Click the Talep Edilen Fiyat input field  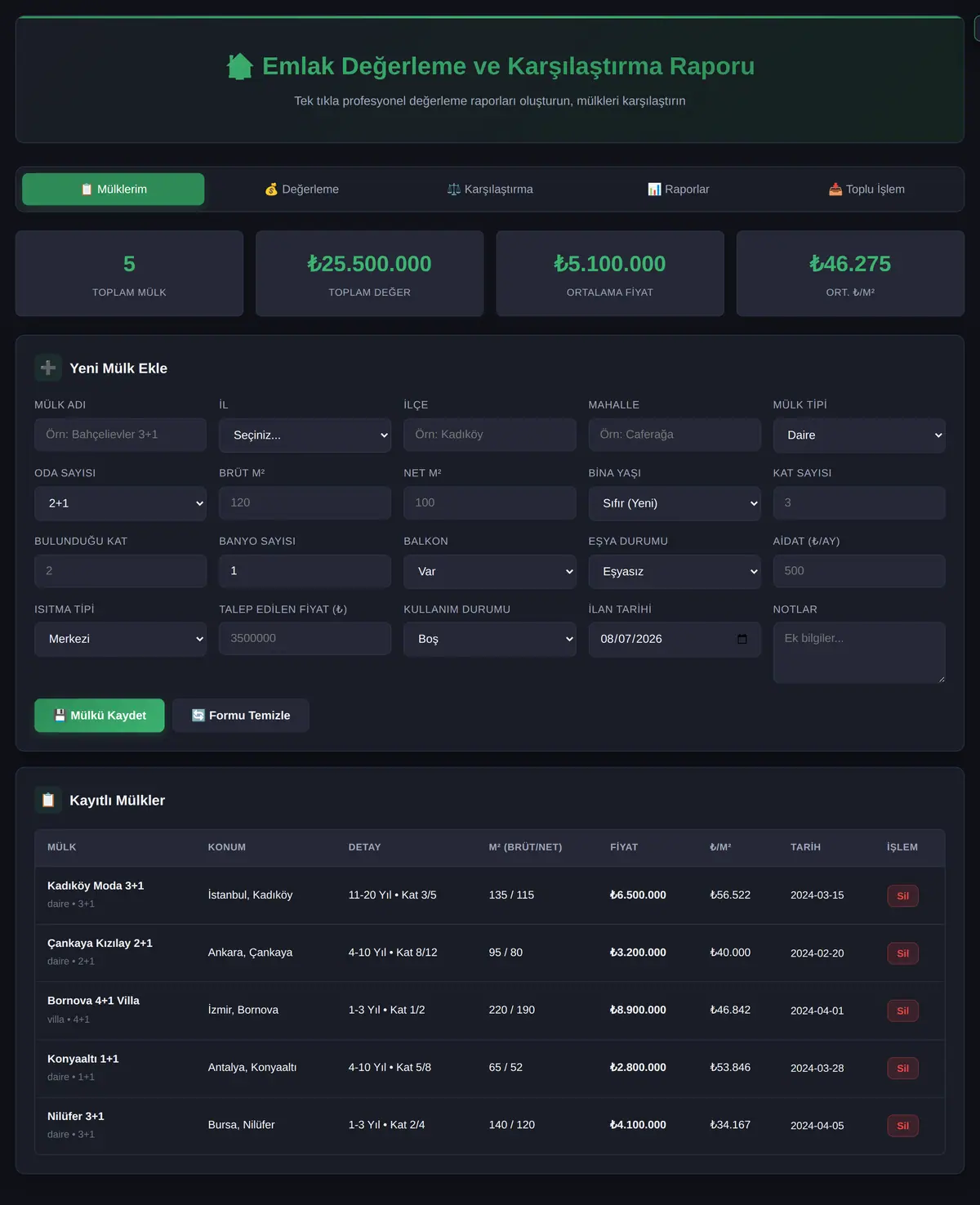305,638
